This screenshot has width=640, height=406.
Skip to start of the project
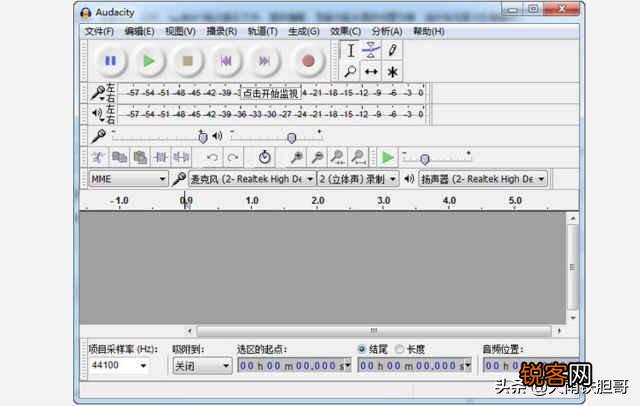point(226,61)
